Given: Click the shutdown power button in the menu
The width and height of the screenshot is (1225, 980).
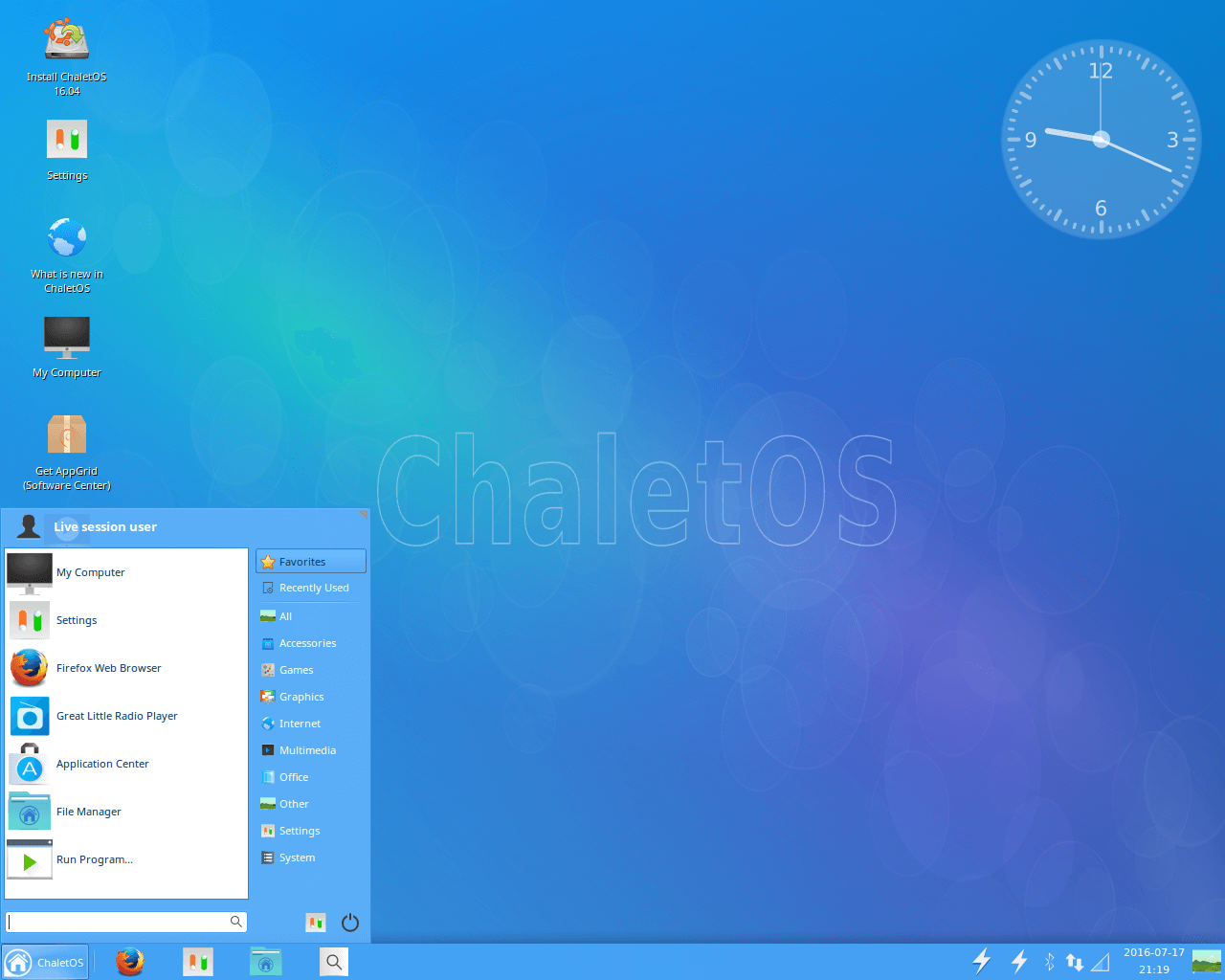Looking at the screenshot, I should [x=349, y=922].
